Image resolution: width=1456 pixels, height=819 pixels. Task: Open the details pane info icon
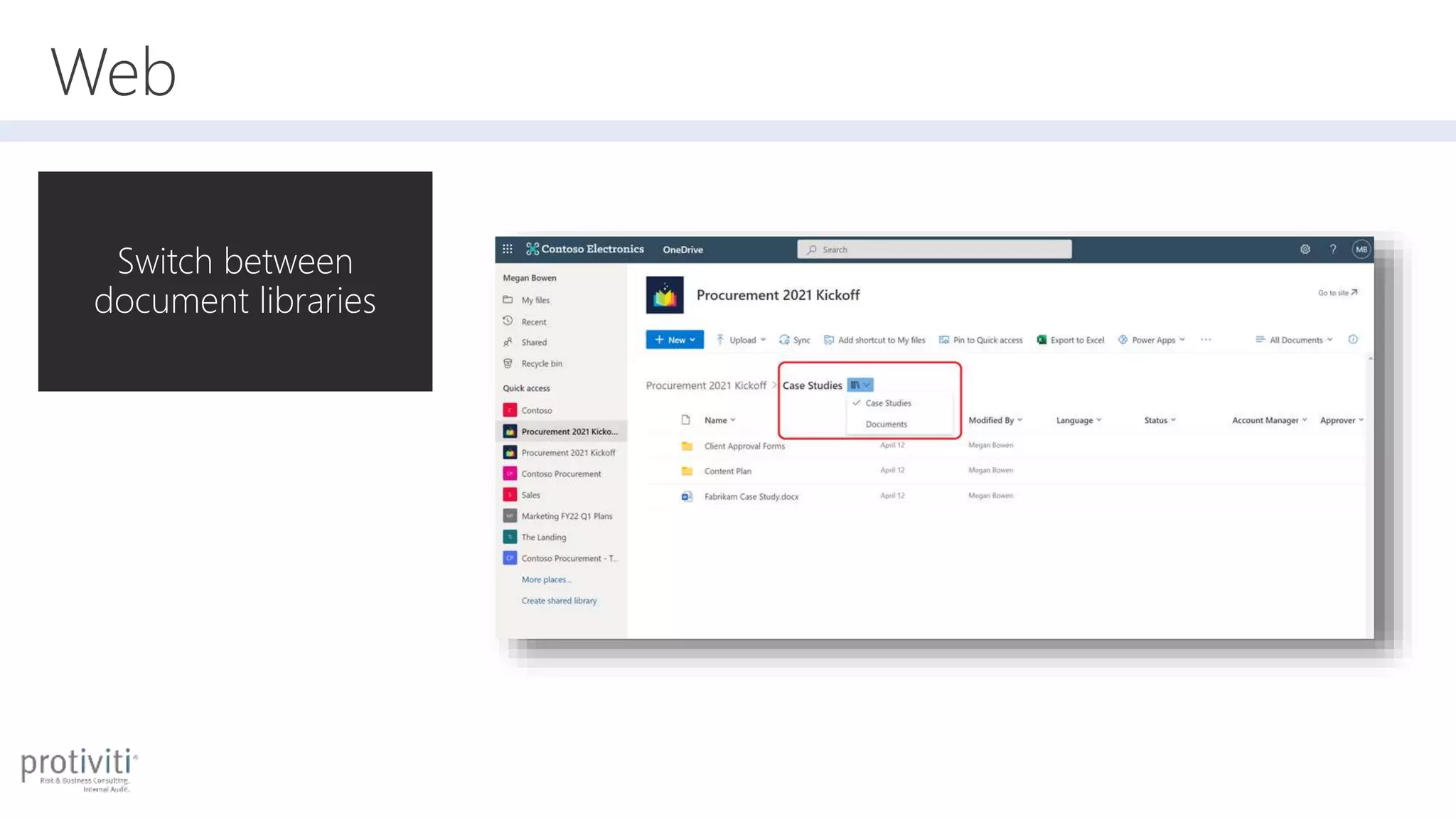pyautogui.click(x=1353, y=340)
